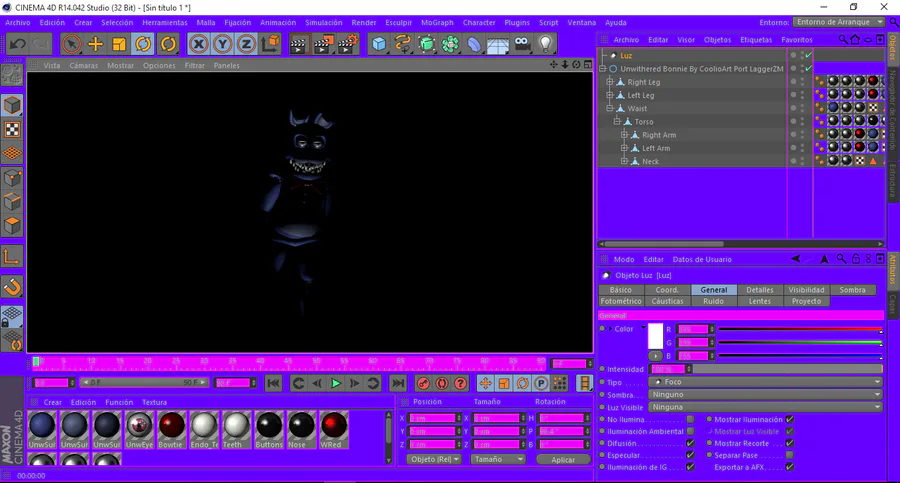Viewport: 900px width, 483px height.
Task: Expand the Right Leg tree item
Action: (x=610, y=82)
